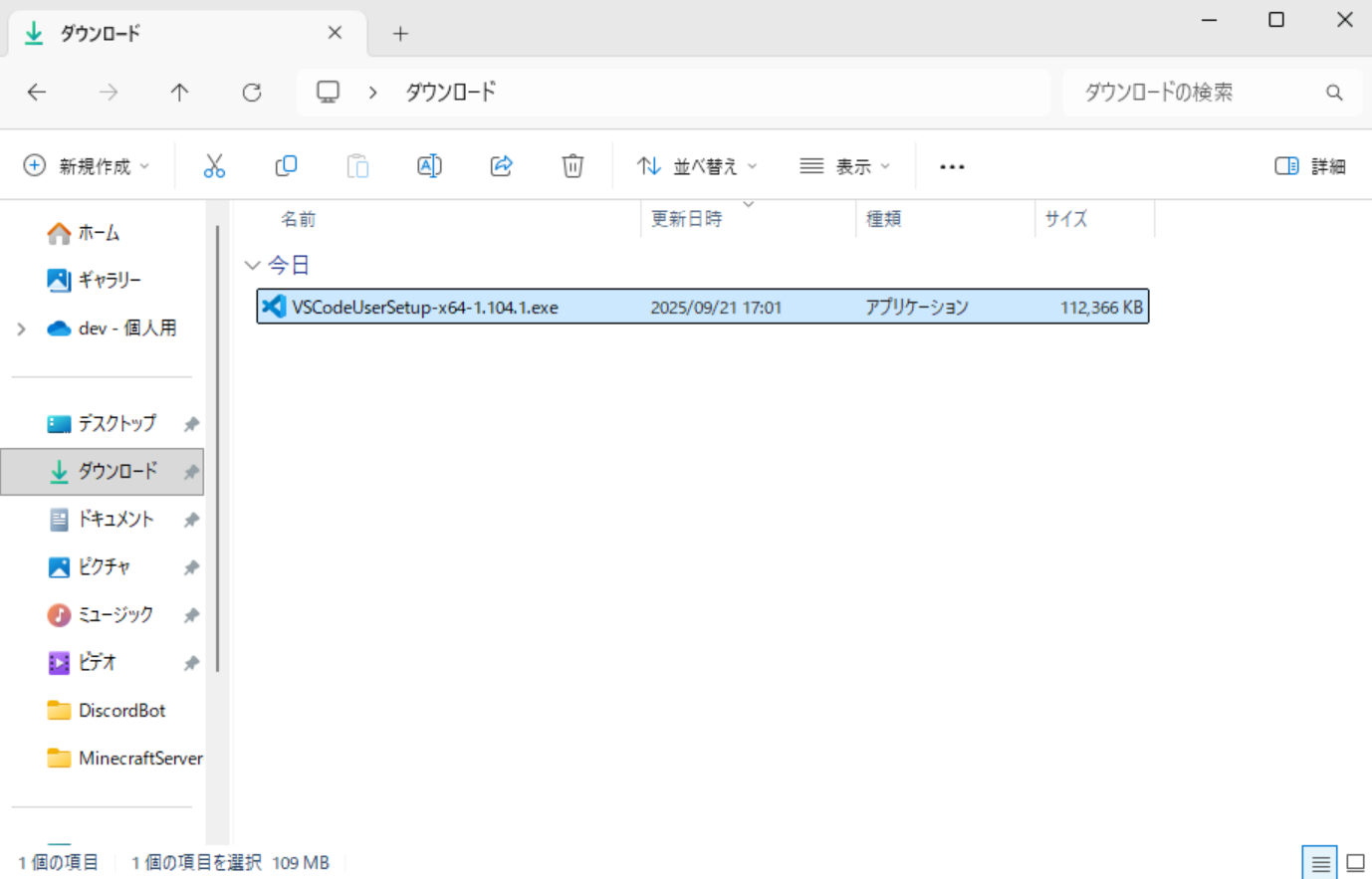Click the Share icon in toolbar
This screenshot has height=879, width=1372.
501,166
